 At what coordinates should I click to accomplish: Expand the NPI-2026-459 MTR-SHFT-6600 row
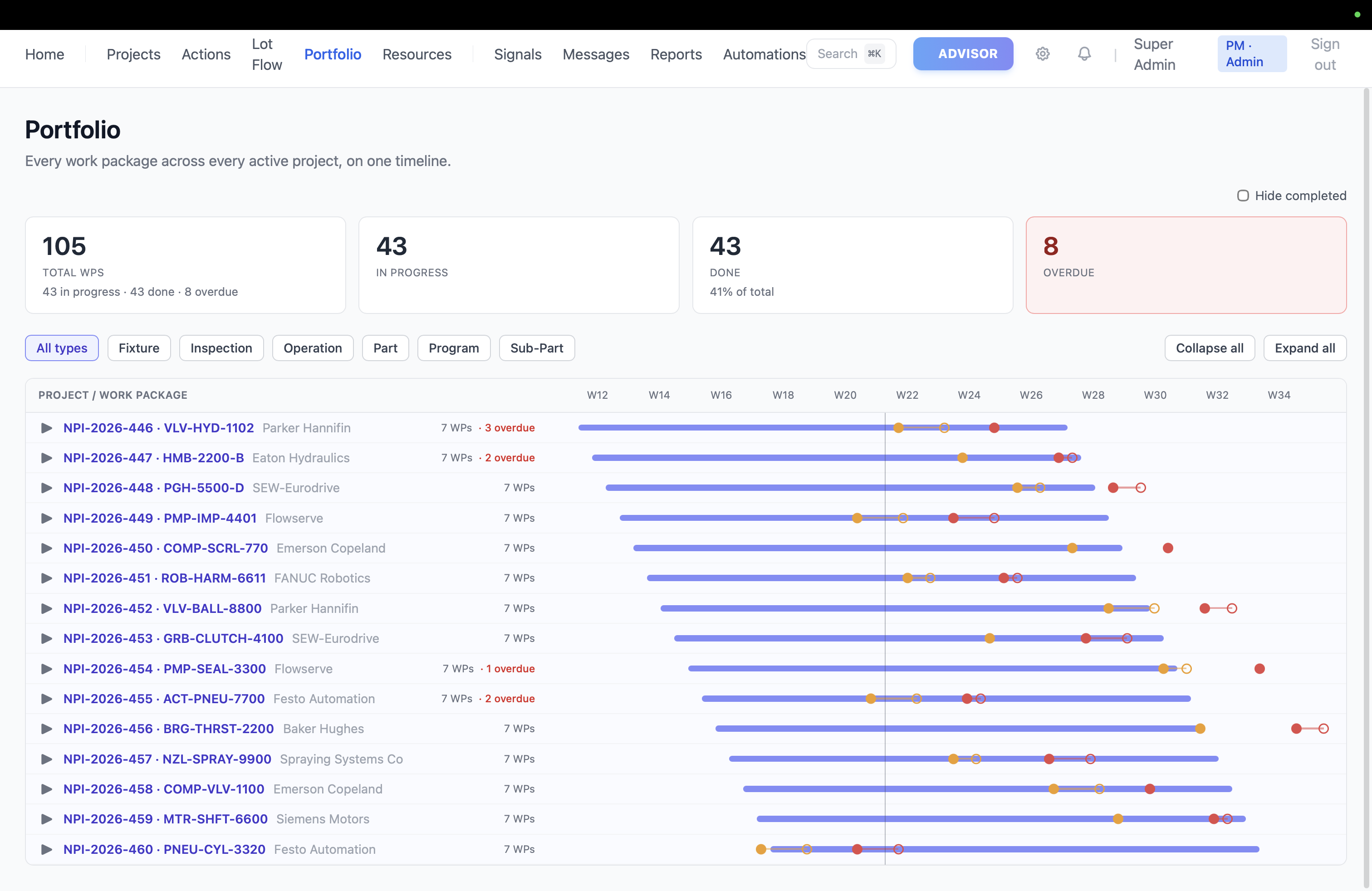(47, 819)
